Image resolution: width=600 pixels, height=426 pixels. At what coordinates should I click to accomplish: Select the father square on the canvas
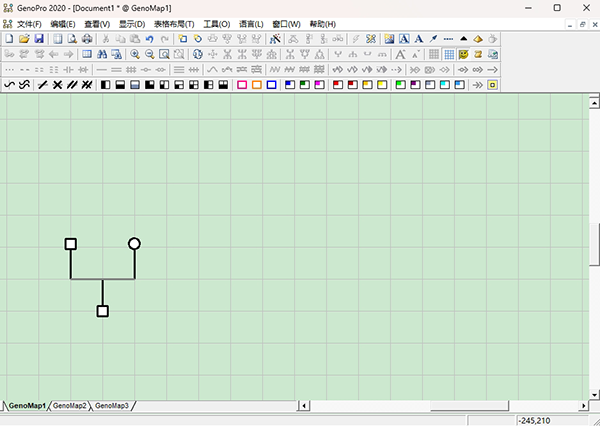click(x=70, y=244)
